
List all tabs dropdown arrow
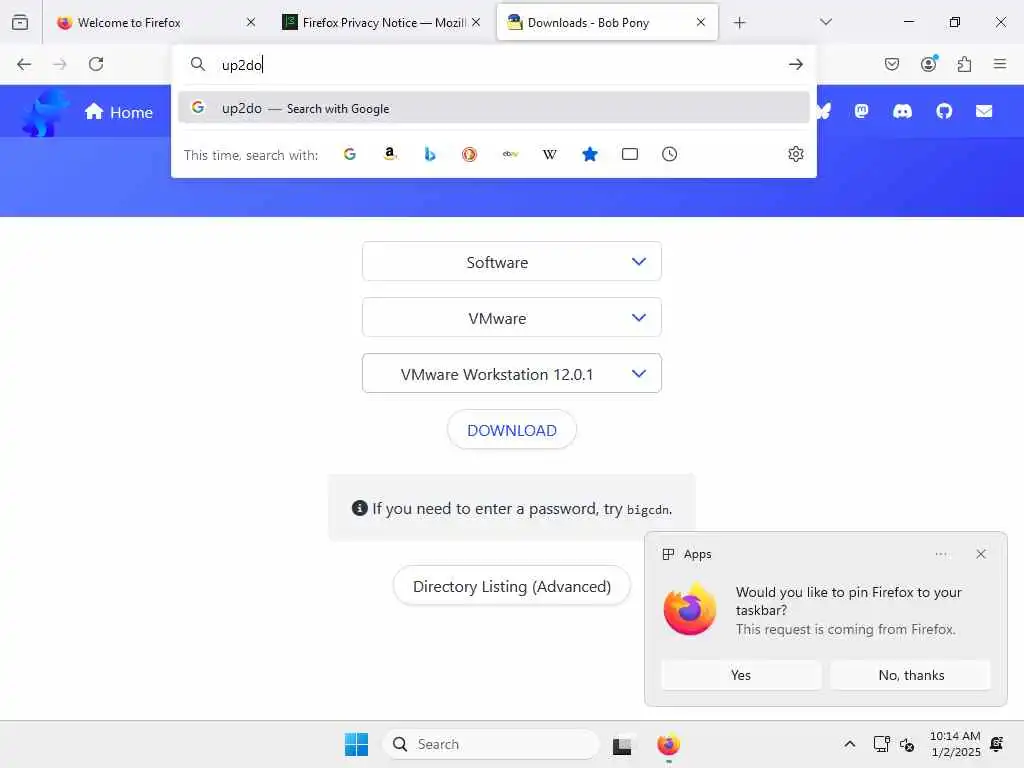(x=826, y=22)
